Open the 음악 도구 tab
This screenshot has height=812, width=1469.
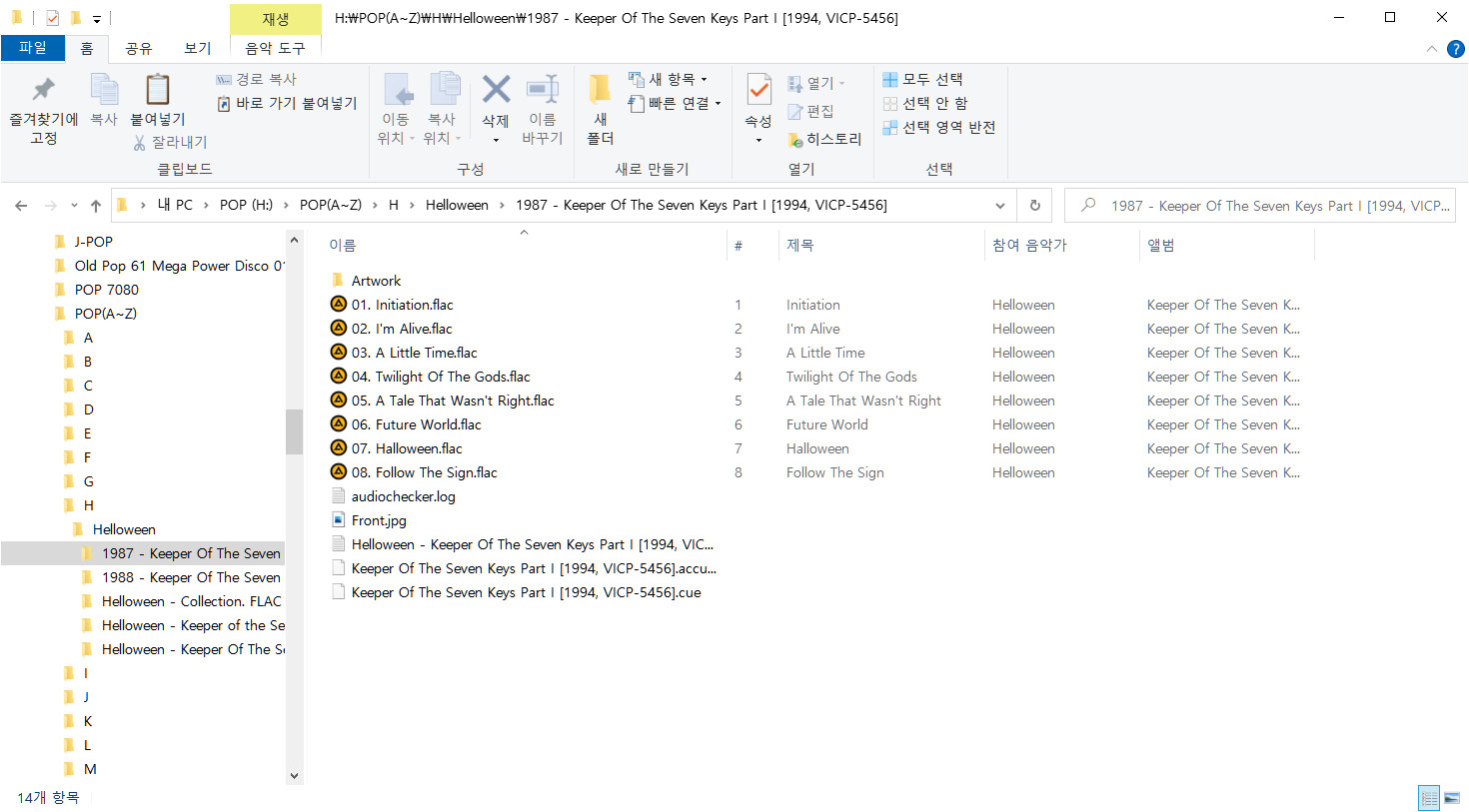point(275,48)
